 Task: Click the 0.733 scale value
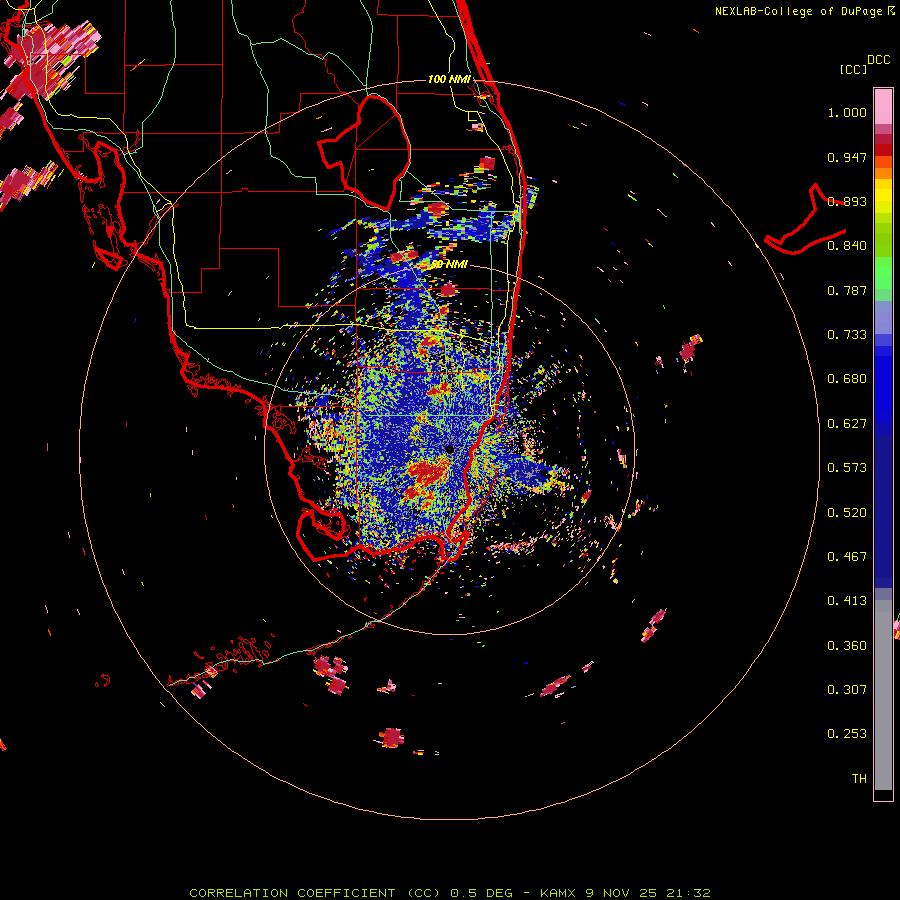[847, 335]
